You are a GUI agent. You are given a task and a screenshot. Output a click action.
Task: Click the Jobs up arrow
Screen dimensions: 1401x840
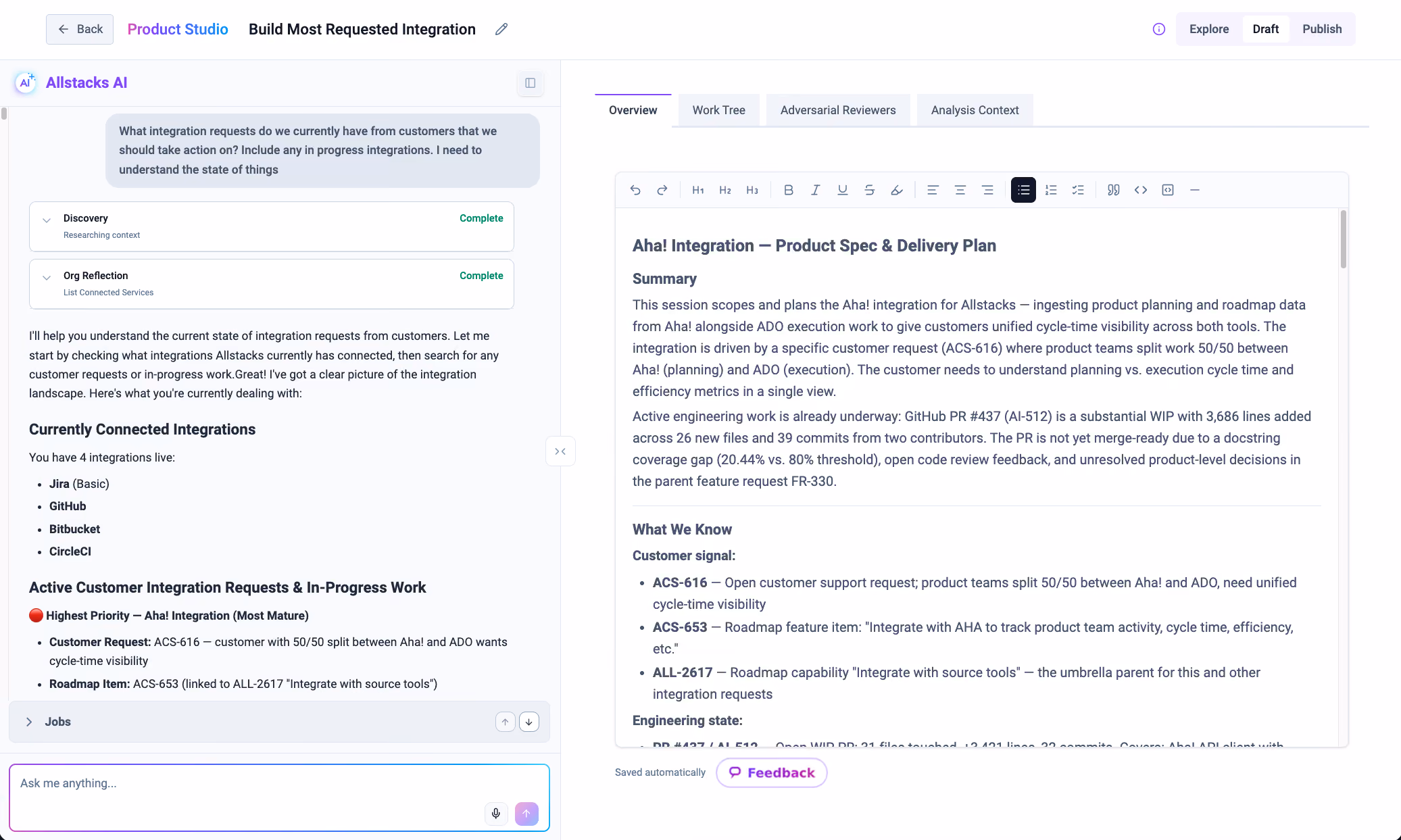[506, 722]
